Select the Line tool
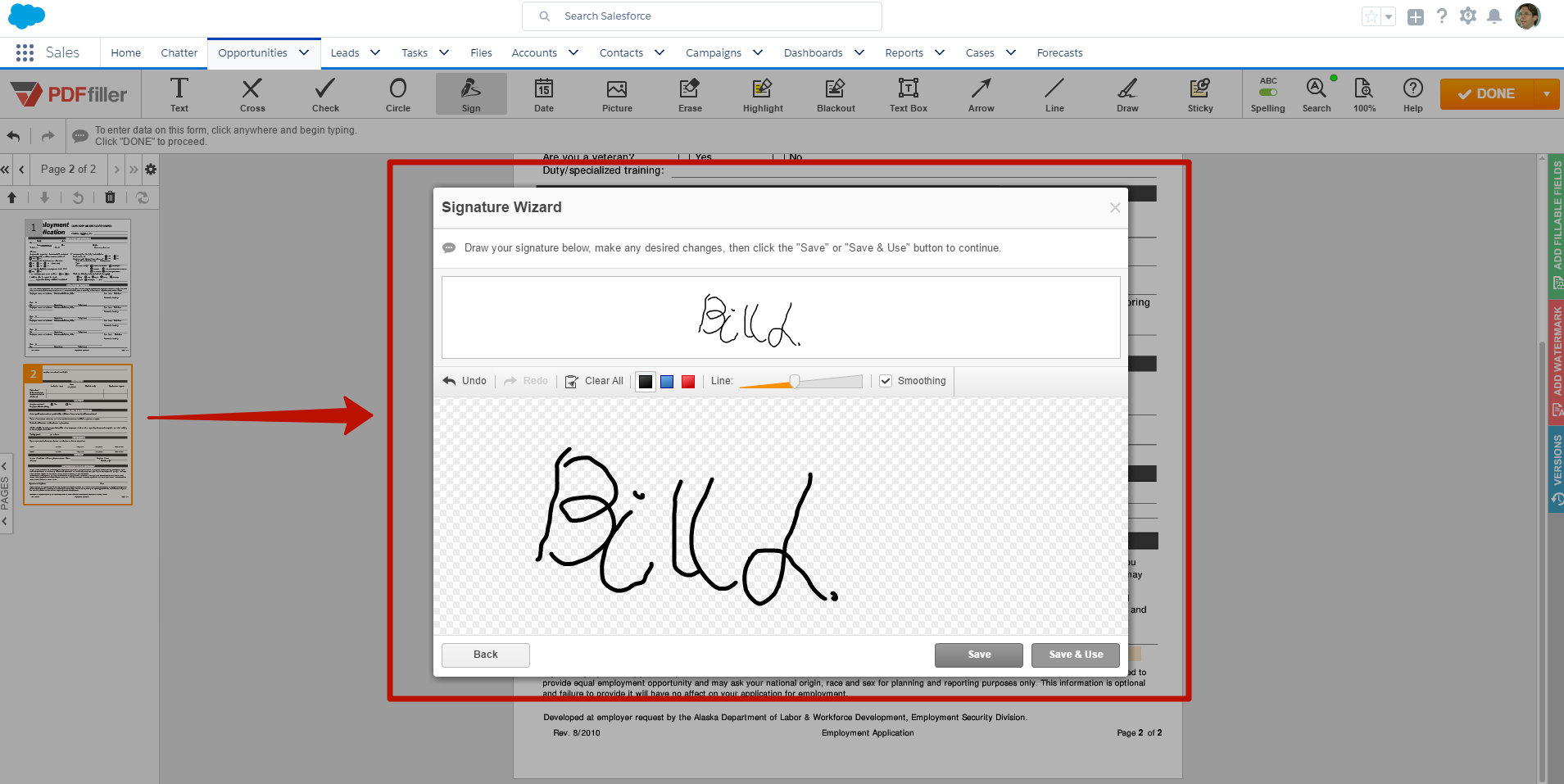This screenshot has height=784, width=1564. (x=1054, y=93)
